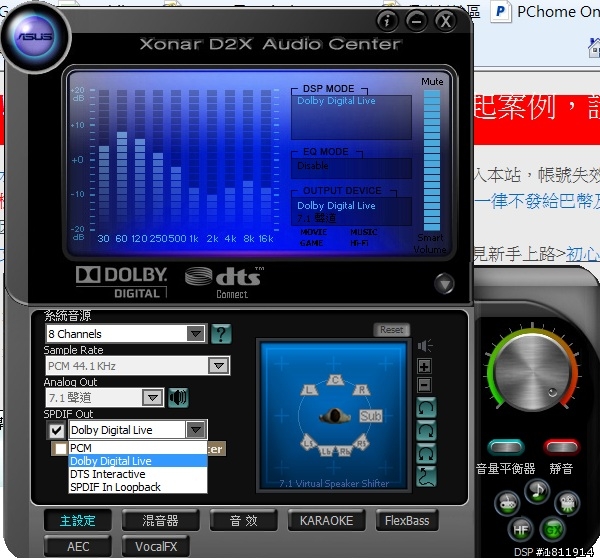Click the middle rotate arrow icon by shifter
This screenshot has height=560, width=600.
coord(426,431)
